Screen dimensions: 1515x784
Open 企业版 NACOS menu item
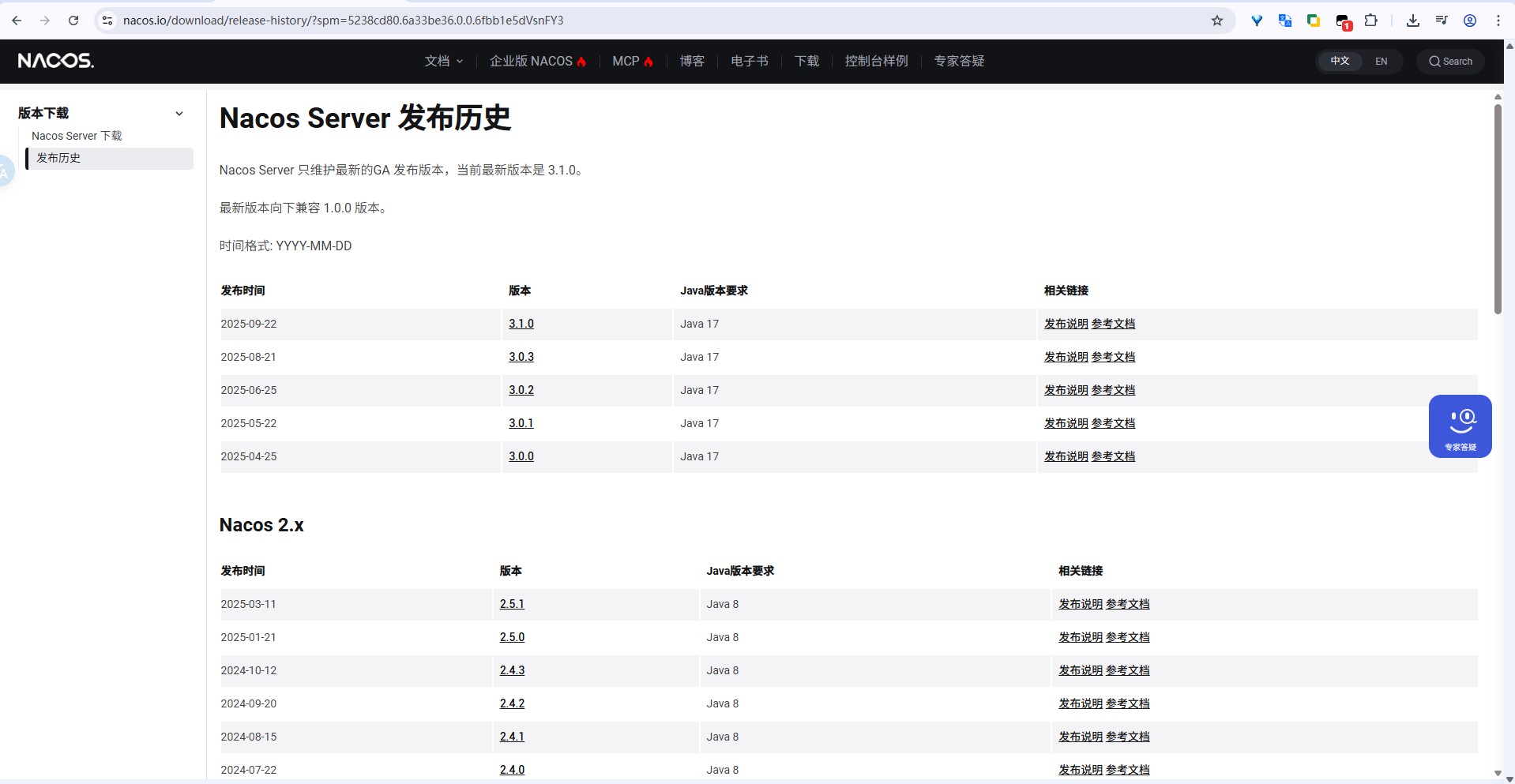click(x=538, y=61)
